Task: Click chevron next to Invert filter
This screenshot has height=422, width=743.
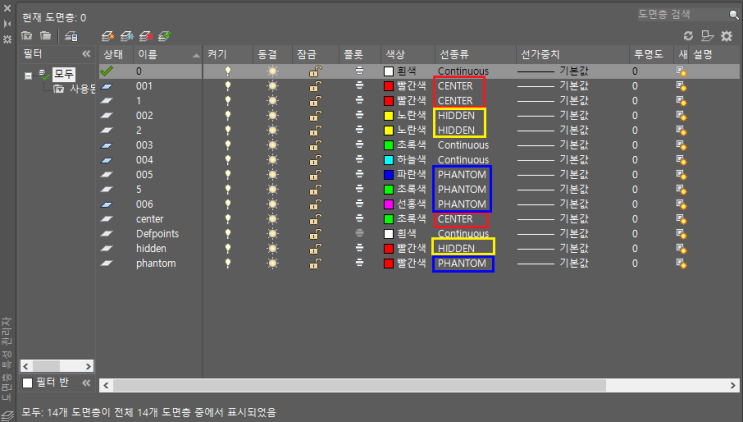Action: coord(86,383)
